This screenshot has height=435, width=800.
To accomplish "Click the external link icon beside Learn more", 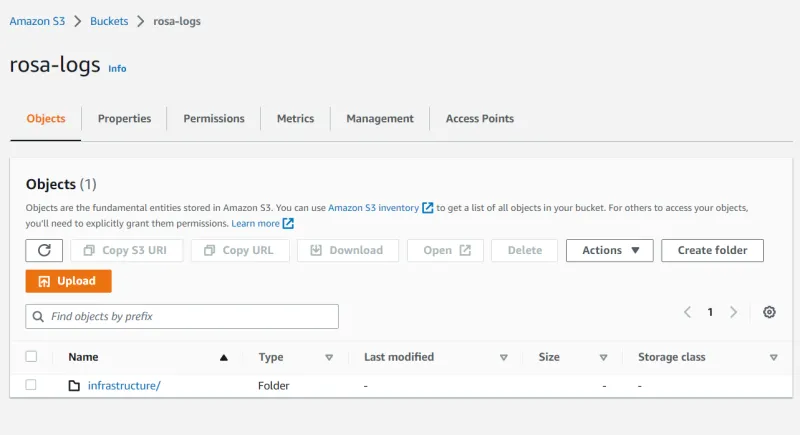I will coord(288,223).
